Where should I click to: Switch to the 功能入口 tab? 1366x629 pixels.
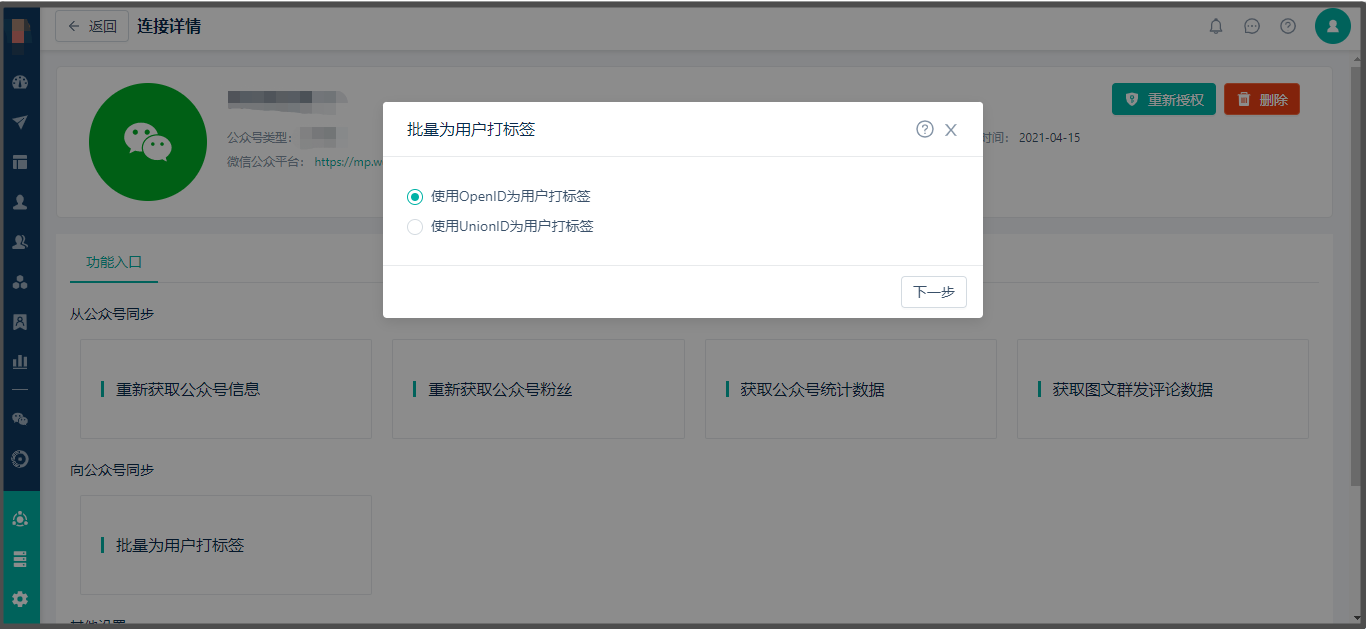[x=114, y=262]
